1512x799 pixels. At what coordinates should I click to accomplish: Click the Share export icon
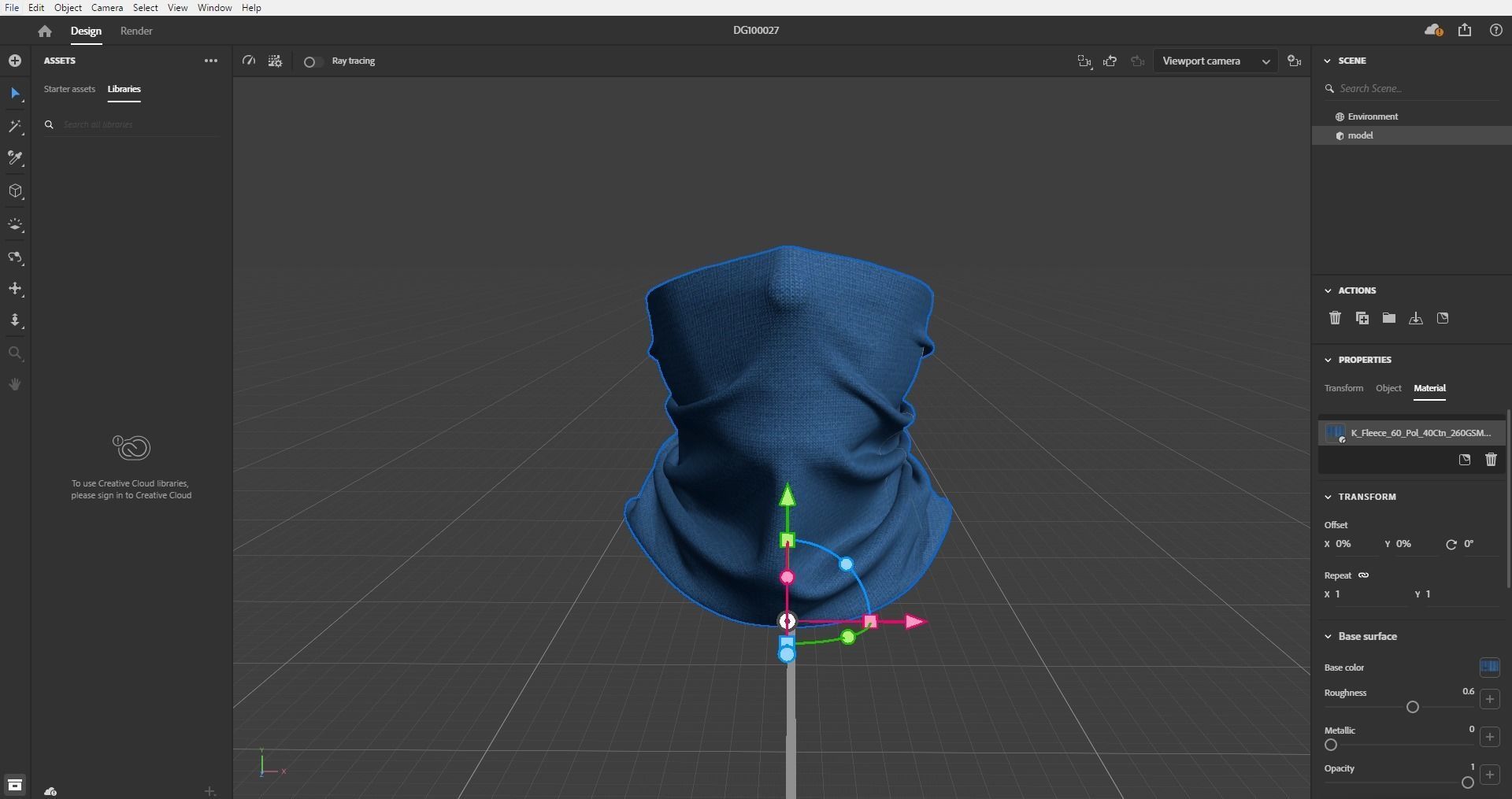coord(1465,30)
